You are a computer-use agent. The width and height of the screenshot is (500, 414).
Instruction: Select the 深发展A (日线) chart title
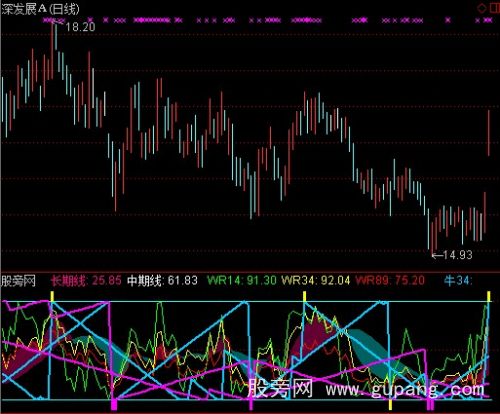(x=40, y=9)
